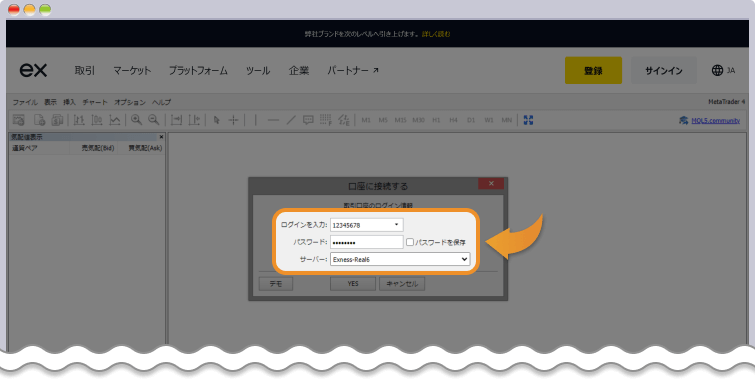Click the login field showing 12345678
The height and width of the screenshot is (382, 755).
367,225
